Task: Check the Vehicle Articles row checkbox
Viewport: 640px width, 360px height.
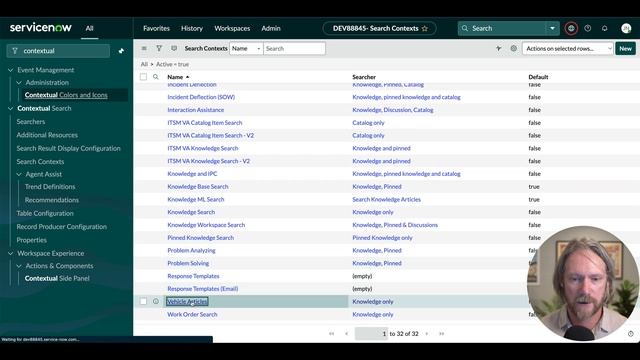Action: [x=143, y=301]
